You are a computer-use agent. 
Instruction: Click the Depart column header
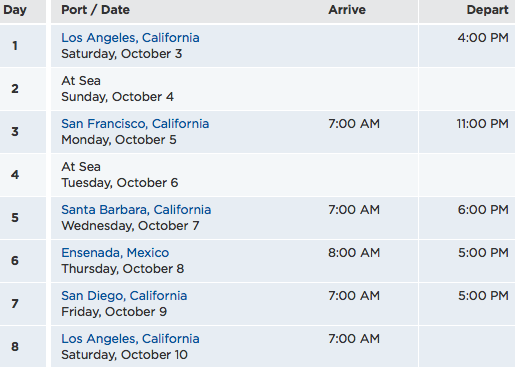pyautogui.click(x=488, y=10)
